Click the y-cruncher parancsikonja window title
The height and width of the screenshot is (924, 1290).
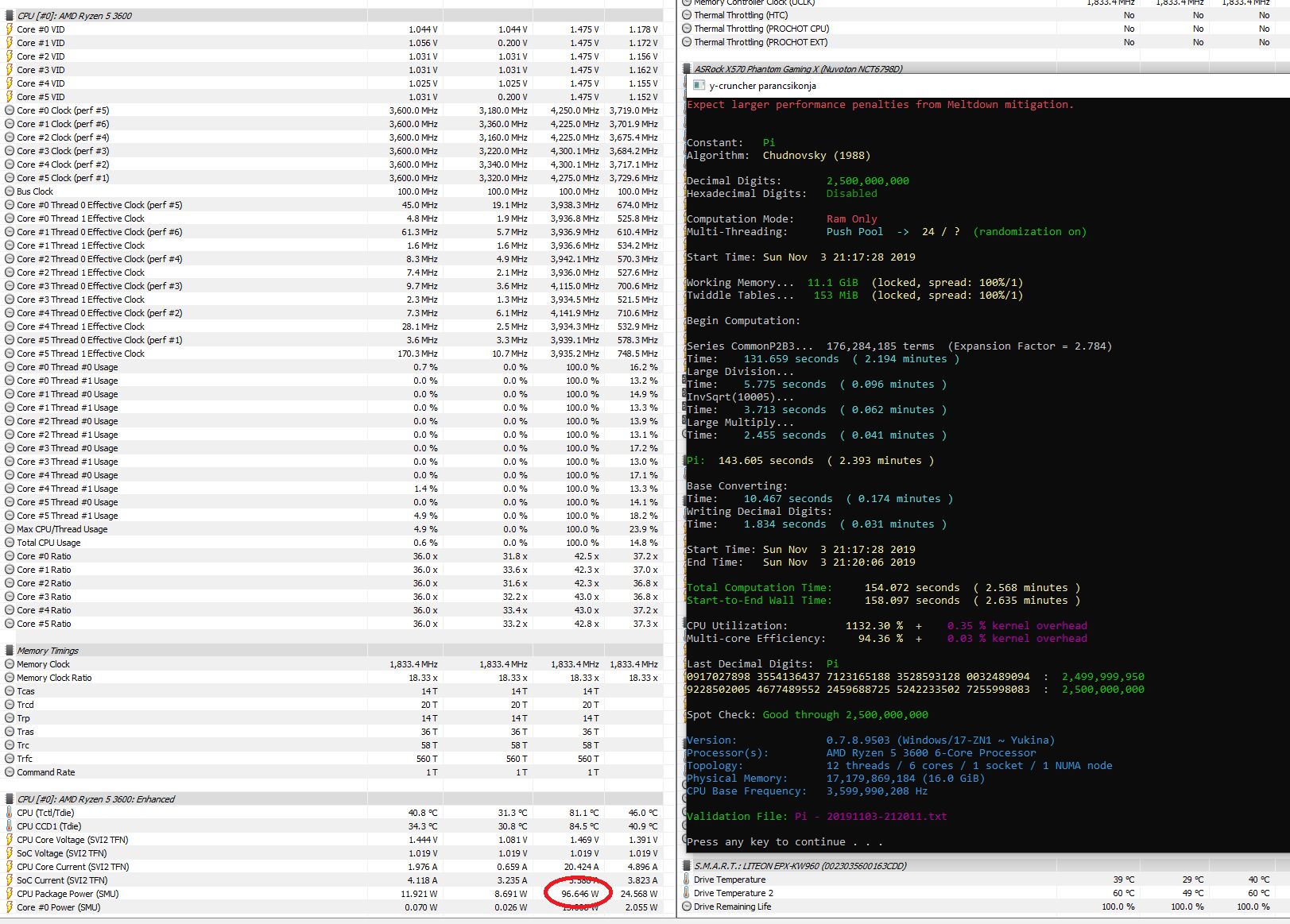pyautogui.click(x=763, y=86)
